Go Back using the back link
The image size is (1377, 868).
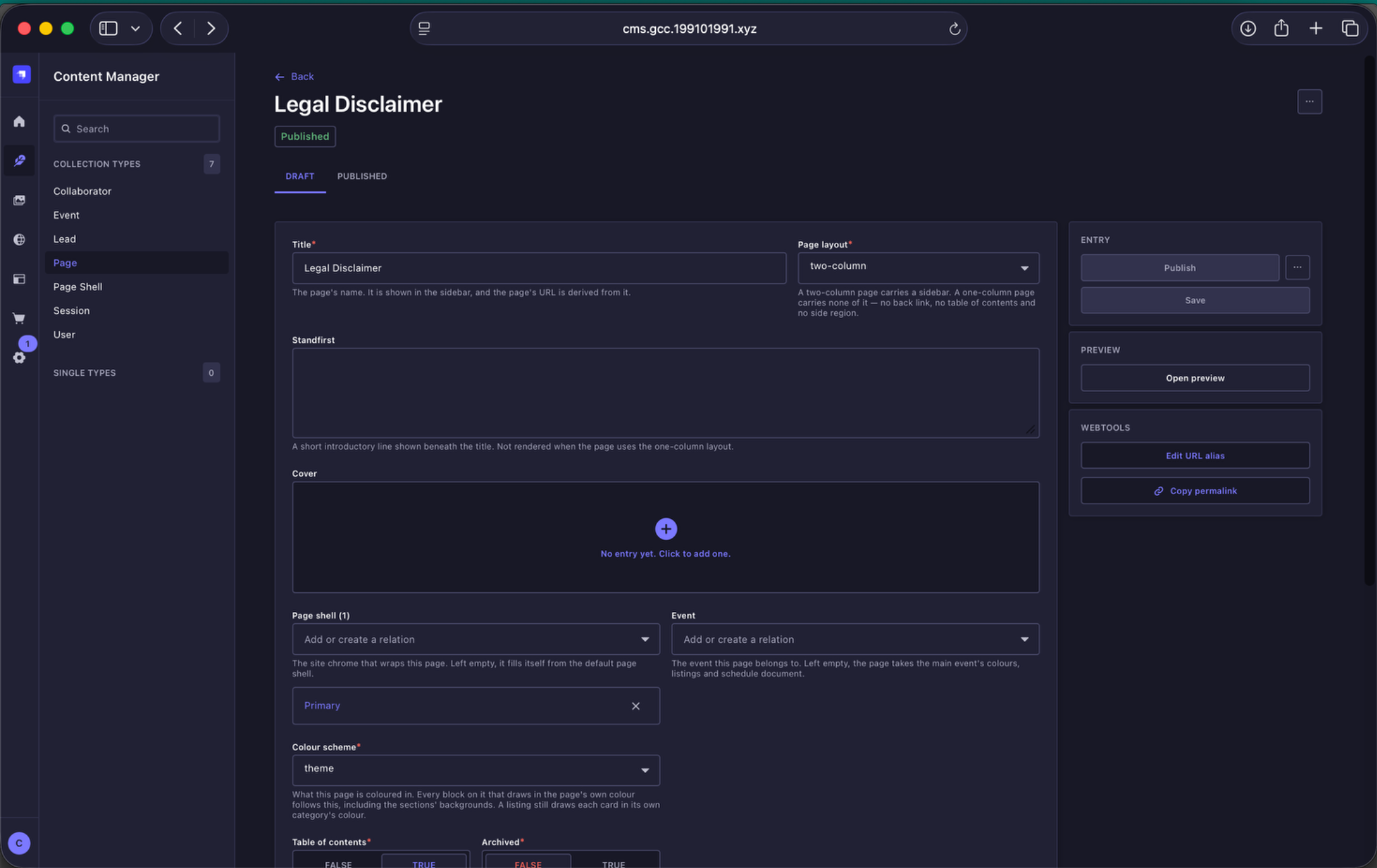[294, 77]
